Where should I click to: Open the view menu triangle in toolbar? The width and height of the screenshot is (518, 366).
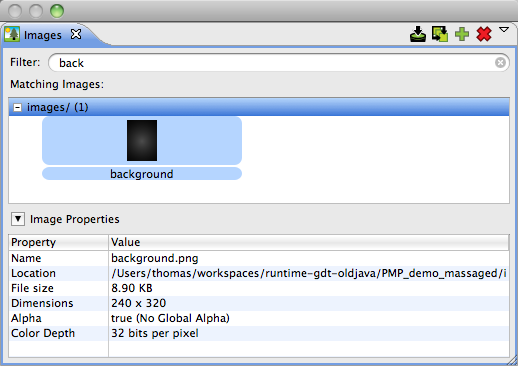tap(504, 30)
